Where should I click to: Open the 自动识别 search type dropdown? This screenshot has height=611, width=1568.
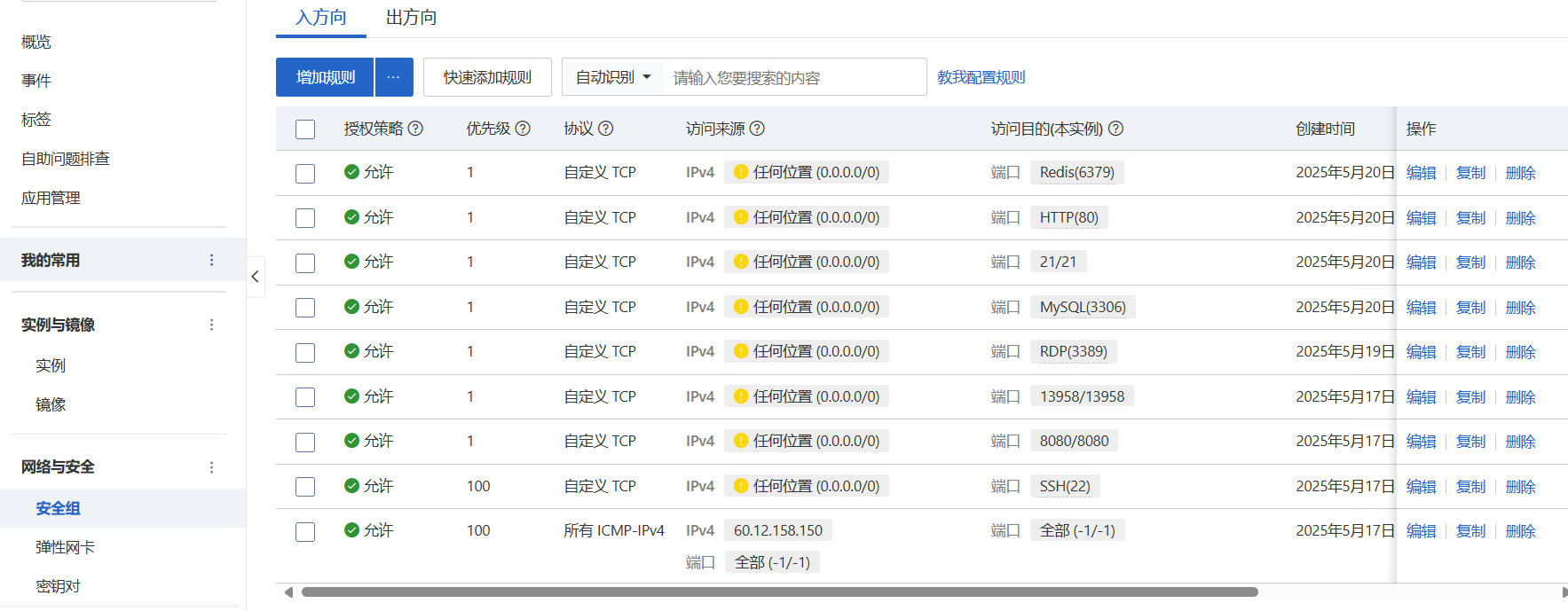(613, 77)
